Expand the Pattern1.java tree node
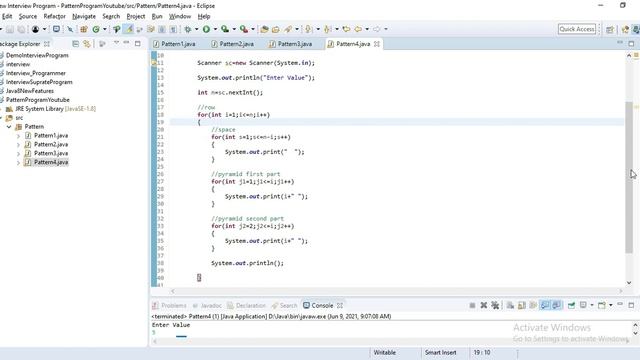 pos(18,136)
